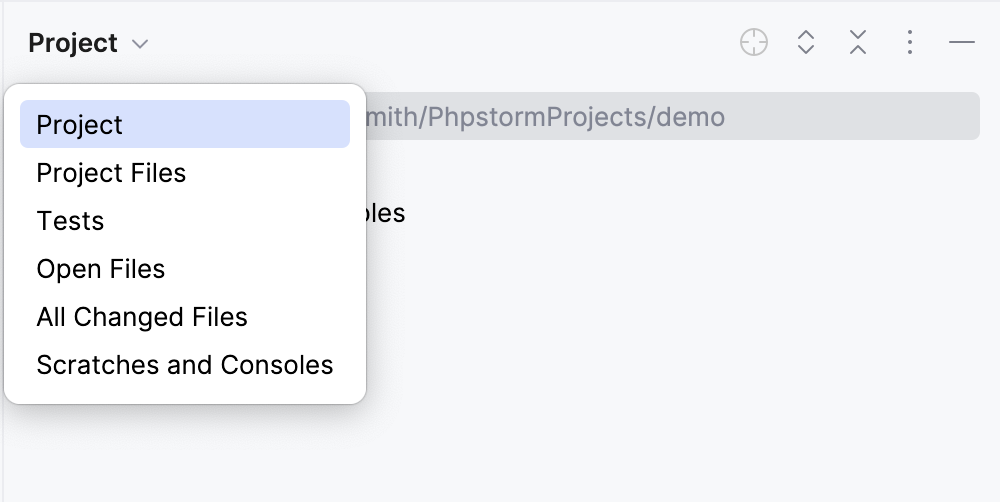Click the white popup margin above the Project option

pos(185,92)
